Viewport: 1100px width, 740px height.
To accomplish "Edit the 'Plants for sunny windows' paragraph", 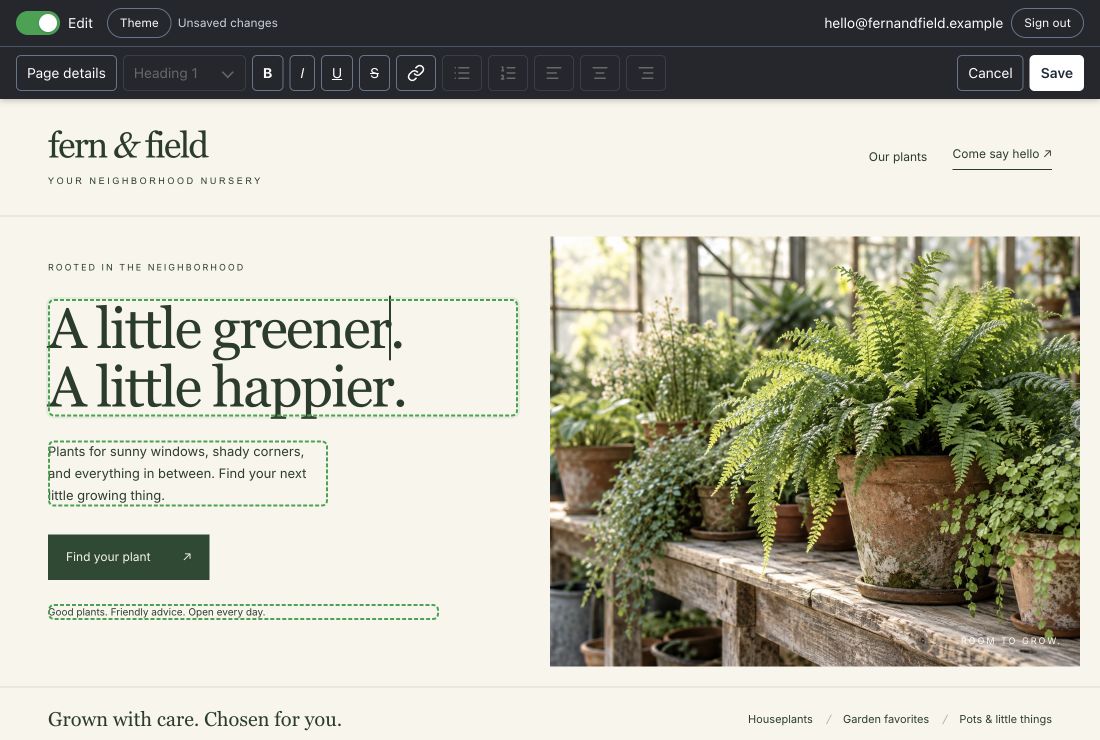I will (x=187, y=473).
